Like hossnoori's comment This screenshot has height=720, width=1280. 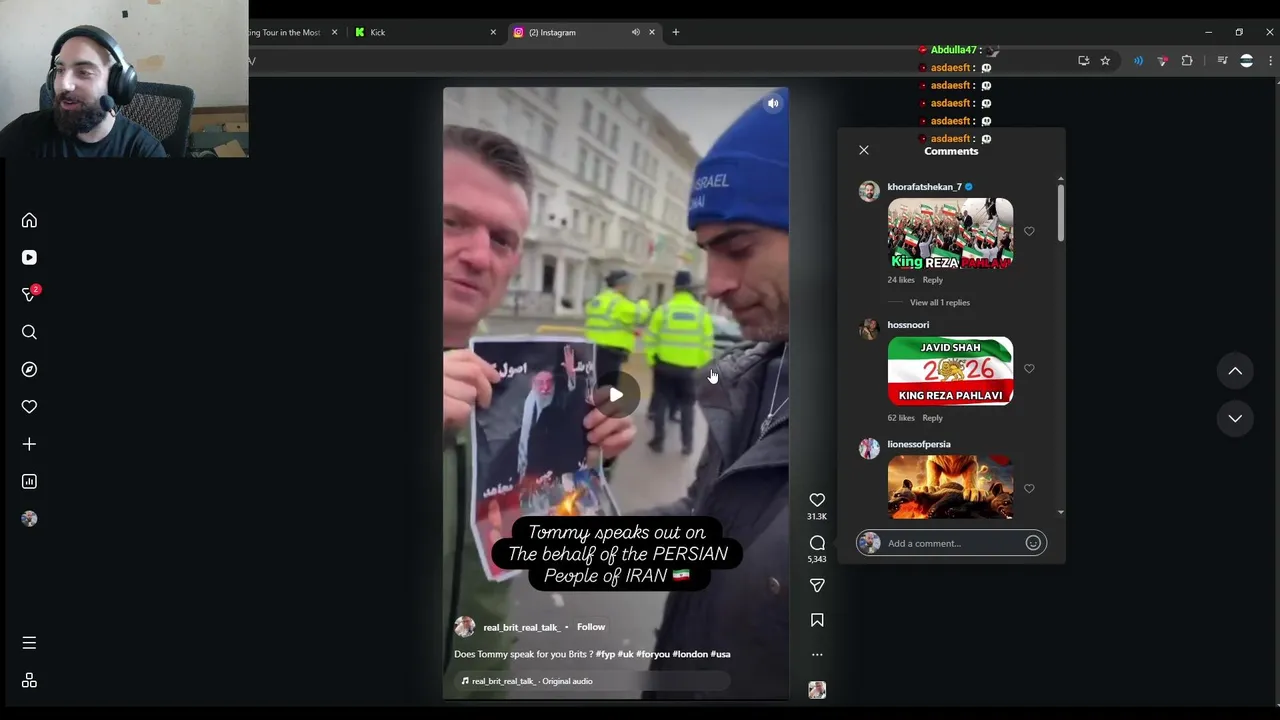point(1029,369)
